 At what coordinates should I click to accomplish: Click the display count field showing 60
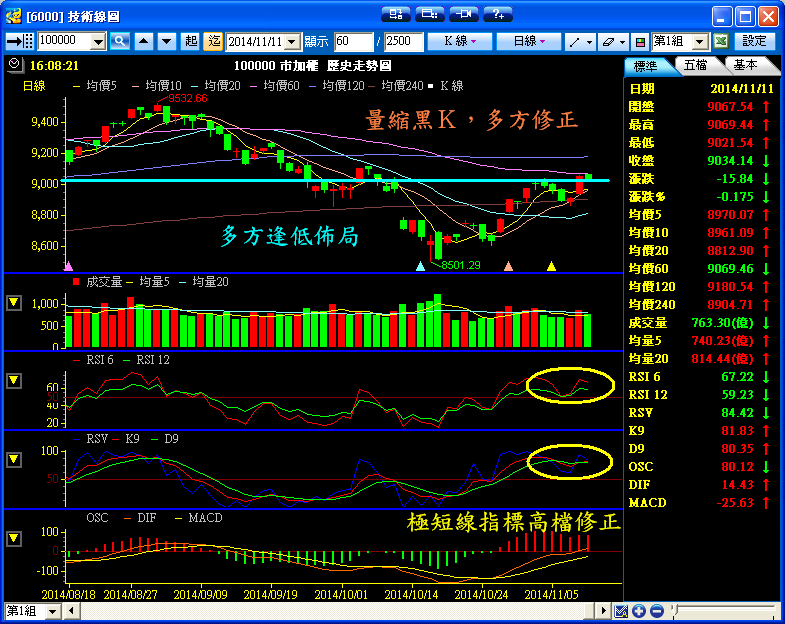point(354,41)
